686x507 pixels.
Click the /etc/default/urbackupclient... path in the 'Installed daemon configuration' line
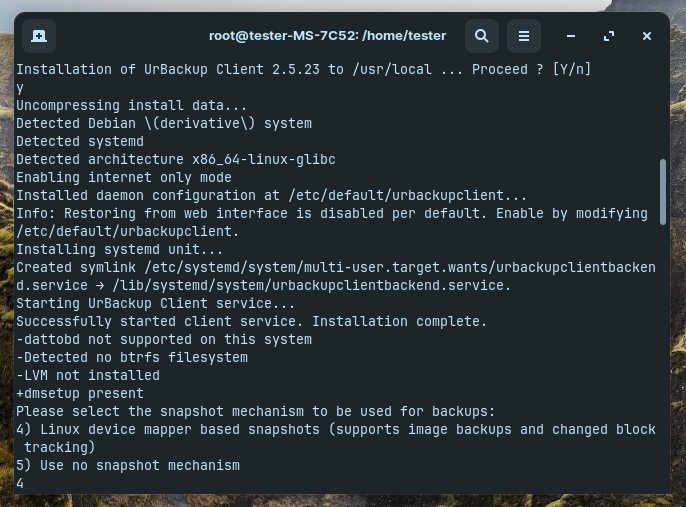click(407, 195)
